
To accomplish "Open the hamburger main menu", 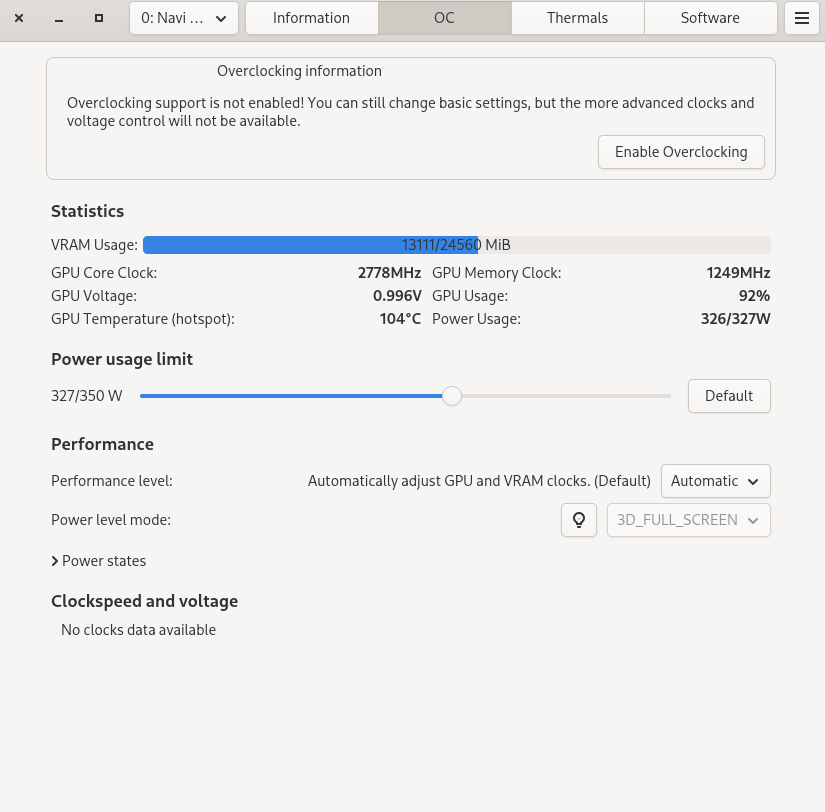I will pyautogui.click(x=801, y=18).
